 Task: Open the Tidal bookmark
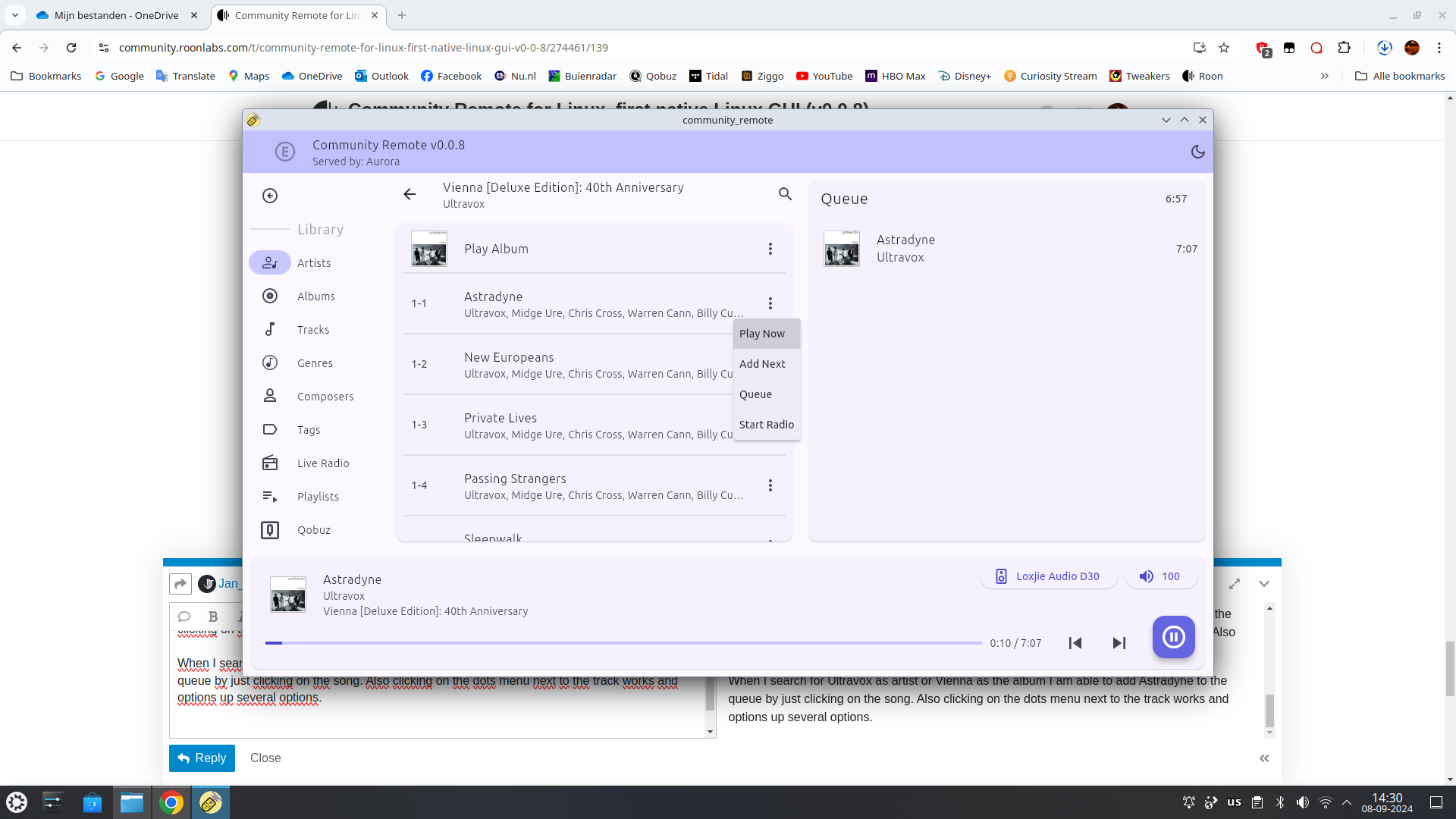pyautogui.click(x=708, y=76)
